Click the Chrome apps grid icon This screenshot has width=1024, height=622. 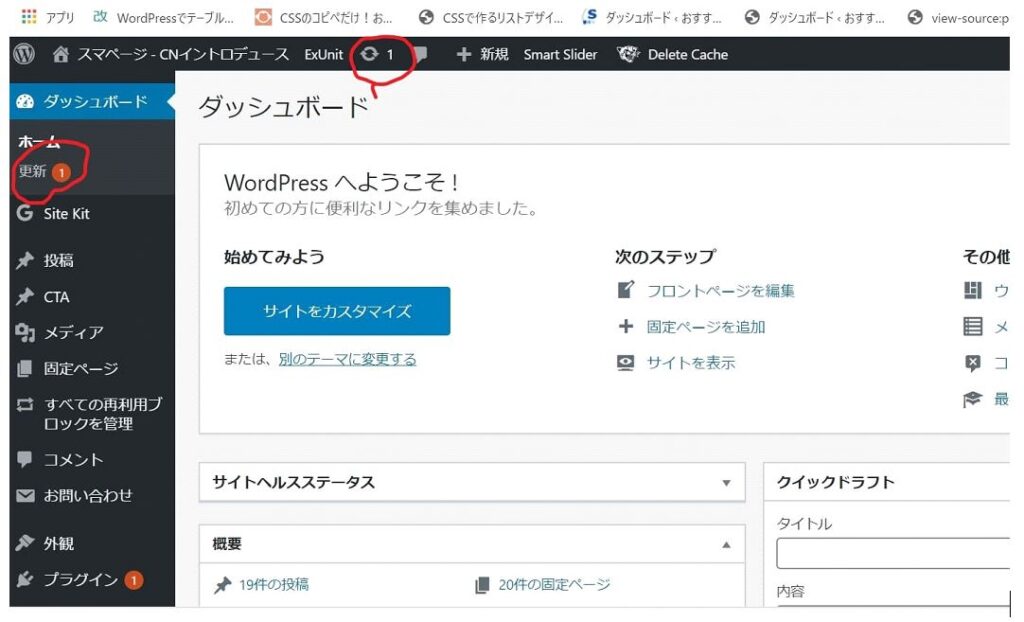pyautogui.click(x=29, y=17)
